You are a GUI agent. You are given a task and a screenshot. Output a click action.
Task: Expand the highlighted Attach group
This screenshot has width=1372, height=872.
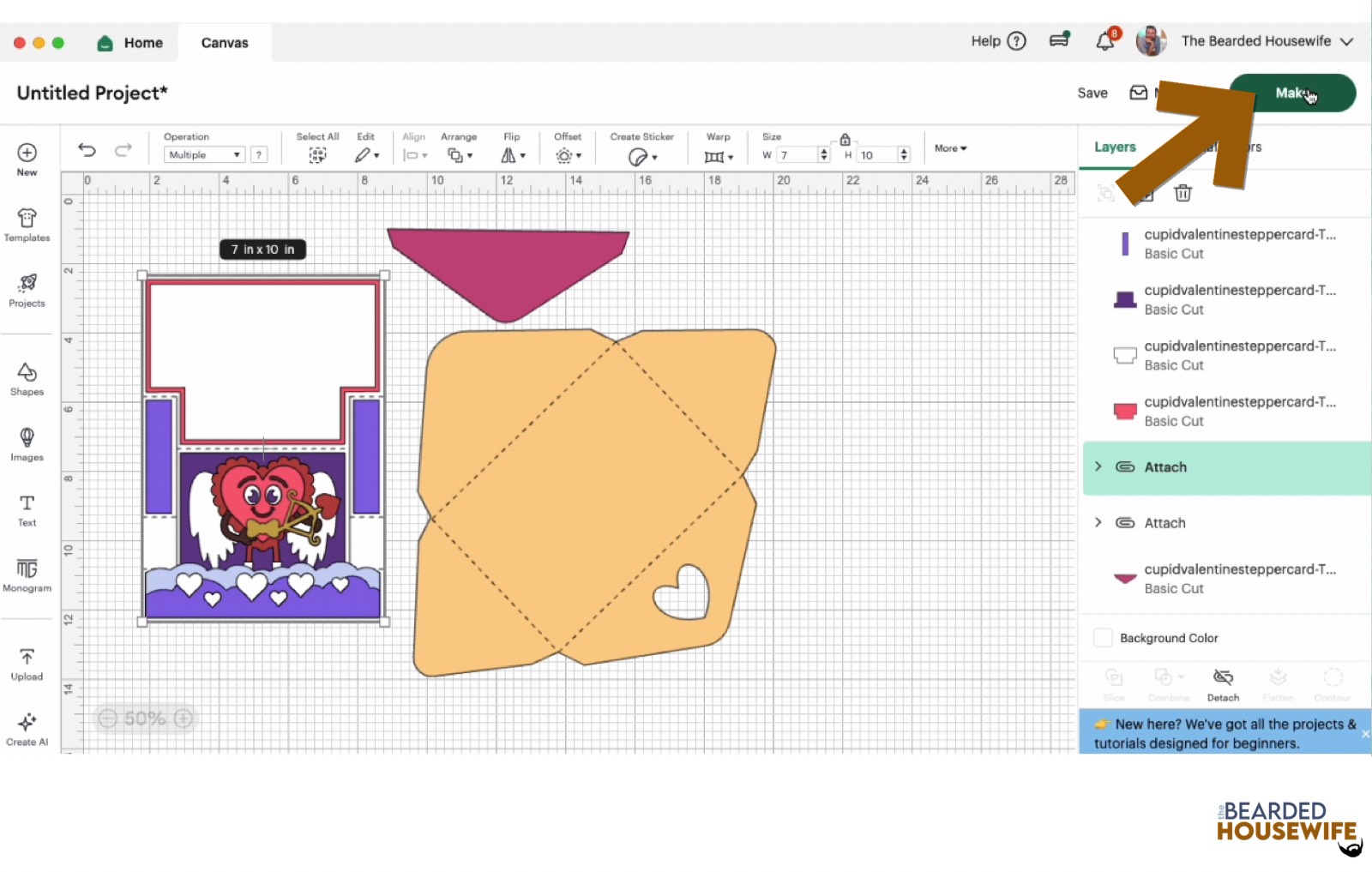point(1098,466)
